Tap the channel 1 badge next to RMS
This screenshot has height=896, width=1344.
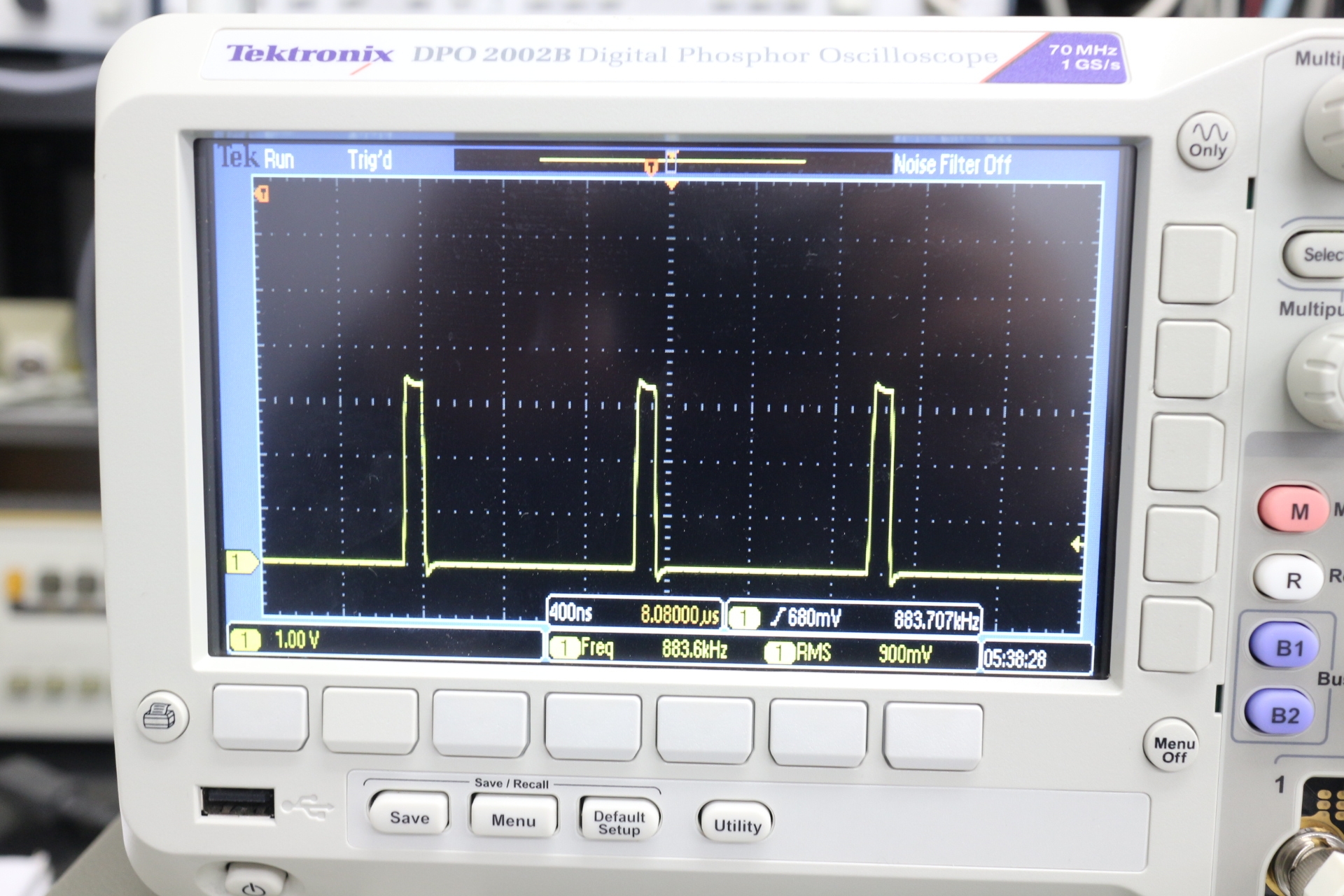[x=778, y=652]
